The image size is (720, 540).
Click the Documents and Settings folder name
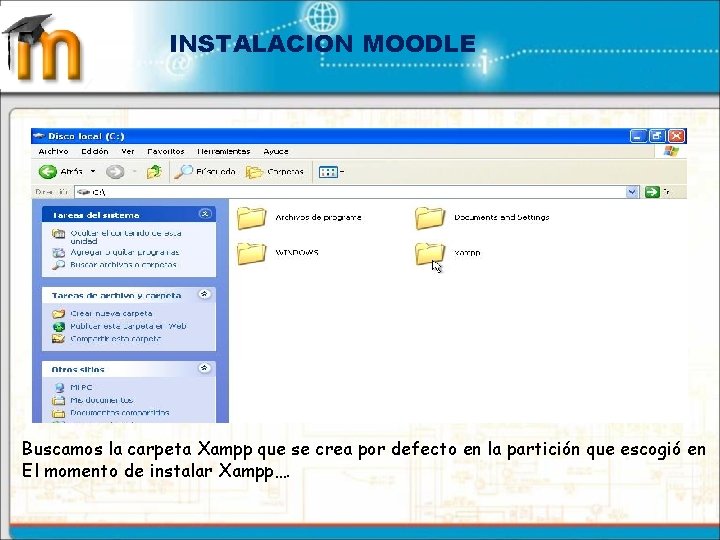[501, 217]
